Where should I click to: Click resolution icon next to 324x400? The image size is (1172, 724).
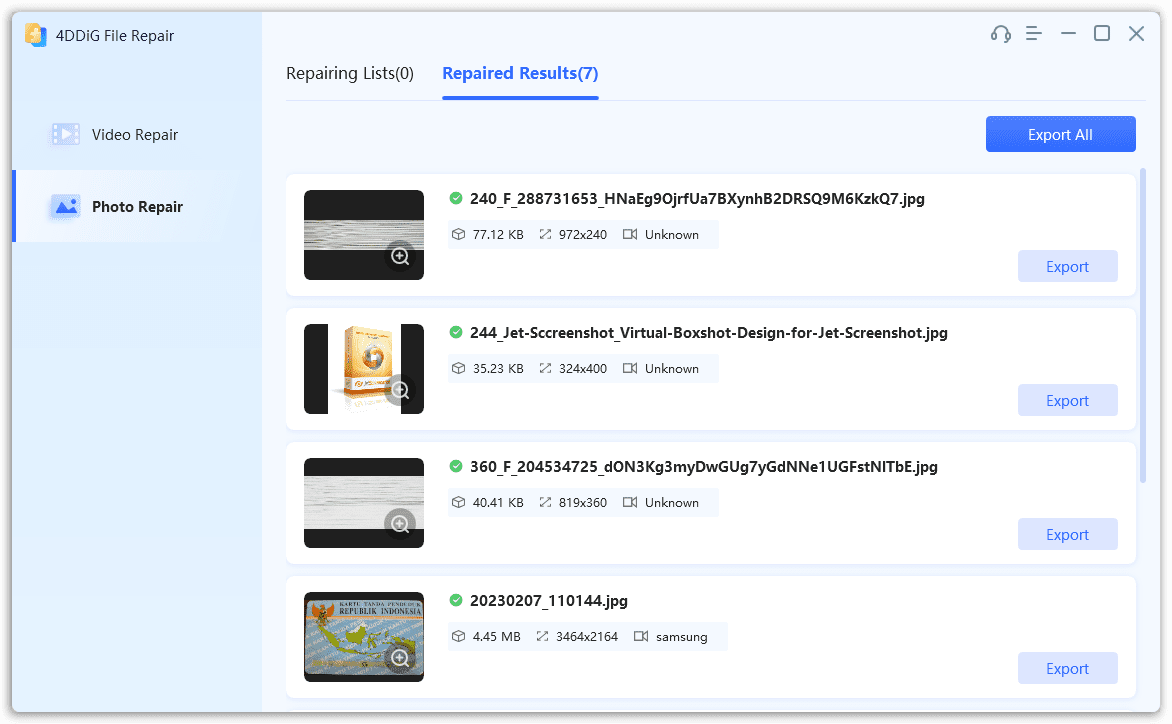point(546,368)
